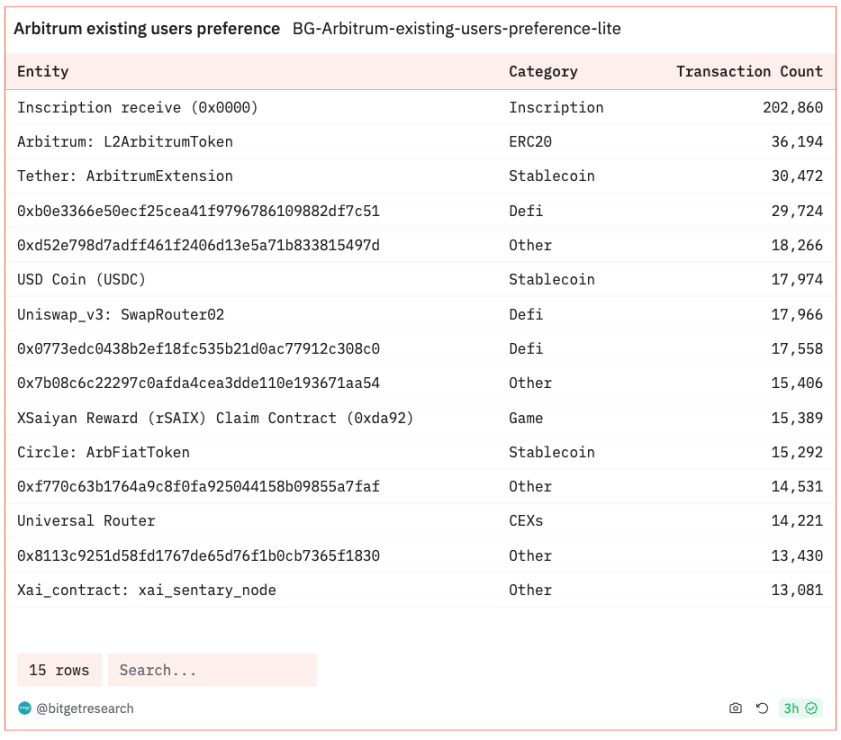Click the camera screenshot icon

[736, 708]
